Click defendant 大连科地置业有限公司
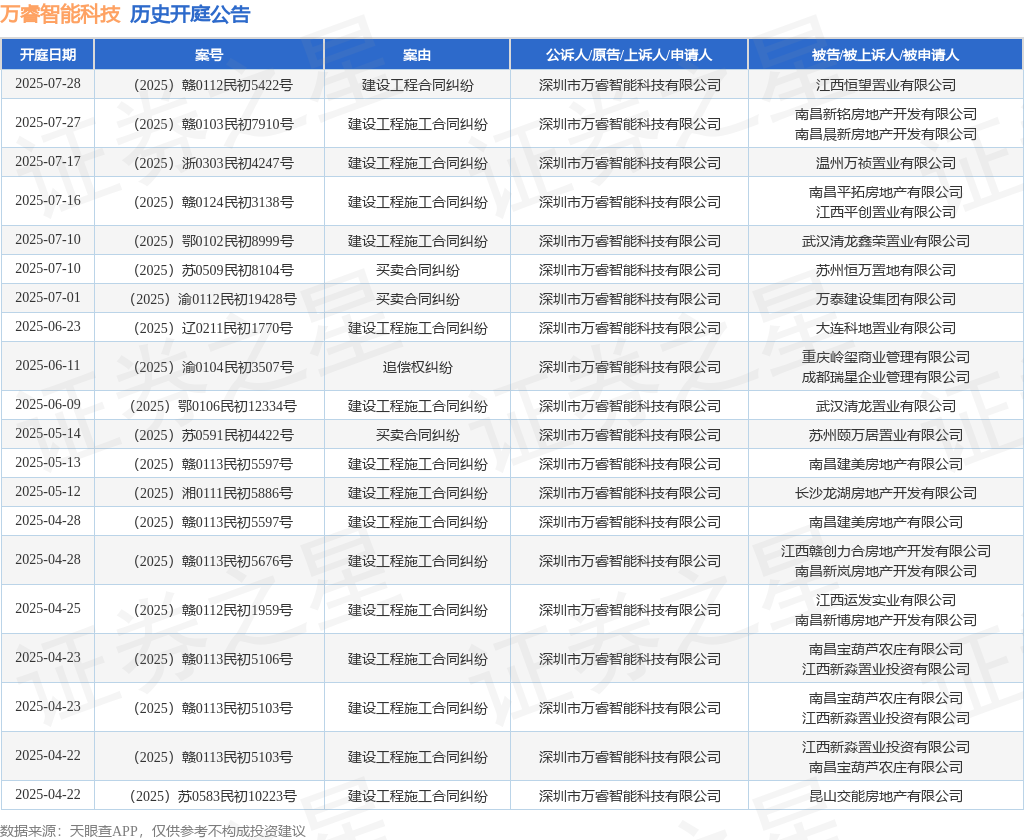 (886, 329)
